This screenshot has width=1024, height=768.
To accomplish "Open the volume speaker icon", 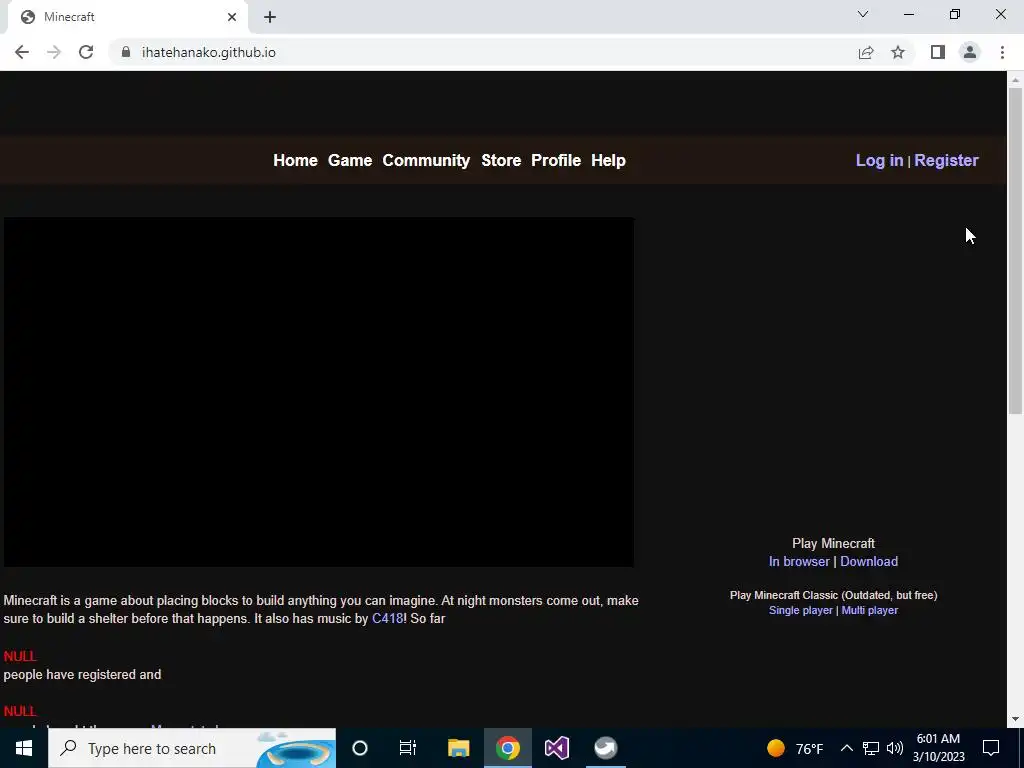I will pyautogui.click(x=895, y=748).
